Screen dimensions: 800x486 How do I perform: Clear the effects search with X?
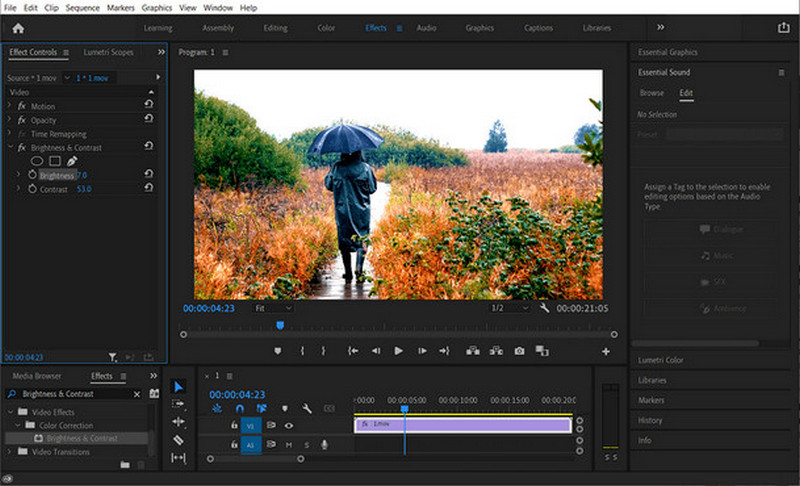click(137, 394)
